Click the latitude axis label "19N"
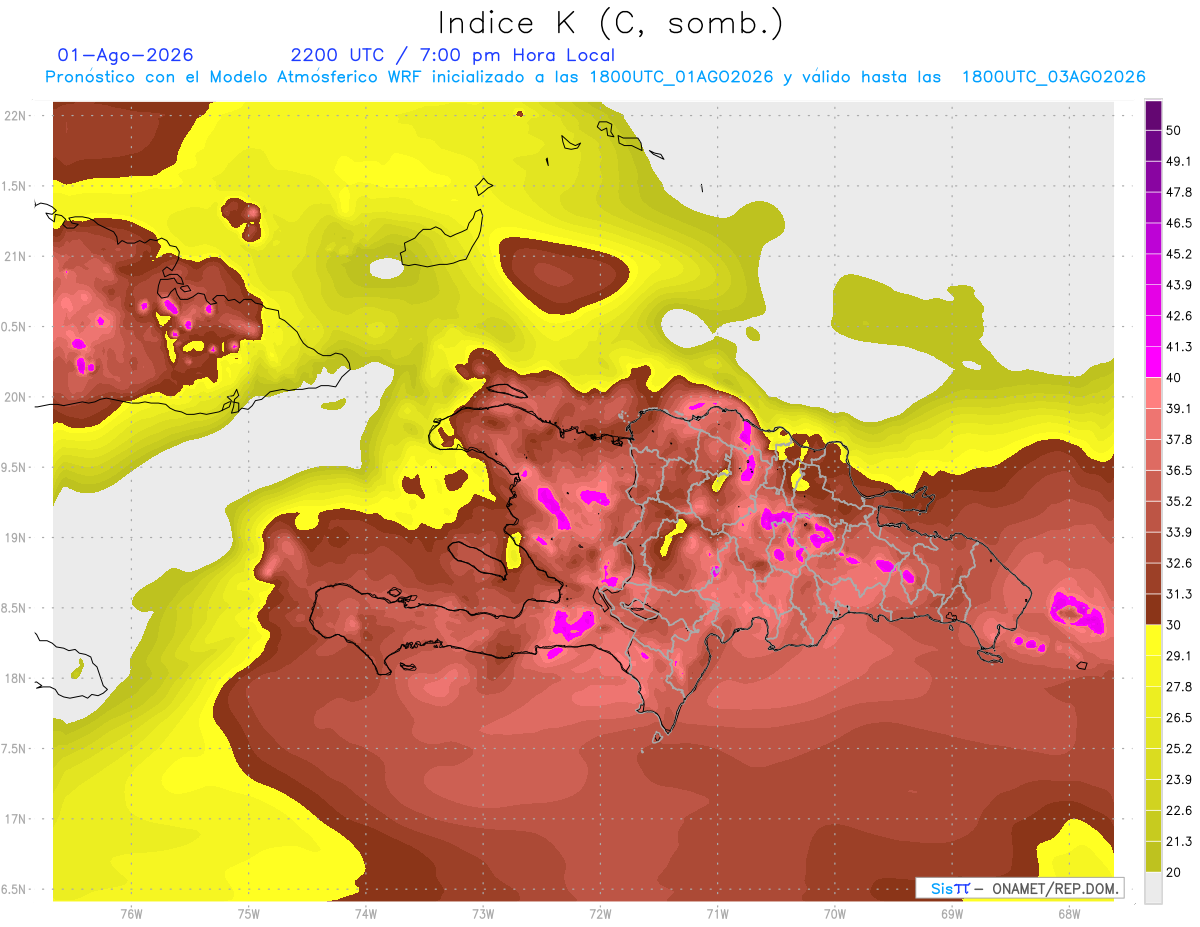The height and width of the screenshot is (927, 1200). [x=15, y=538]
